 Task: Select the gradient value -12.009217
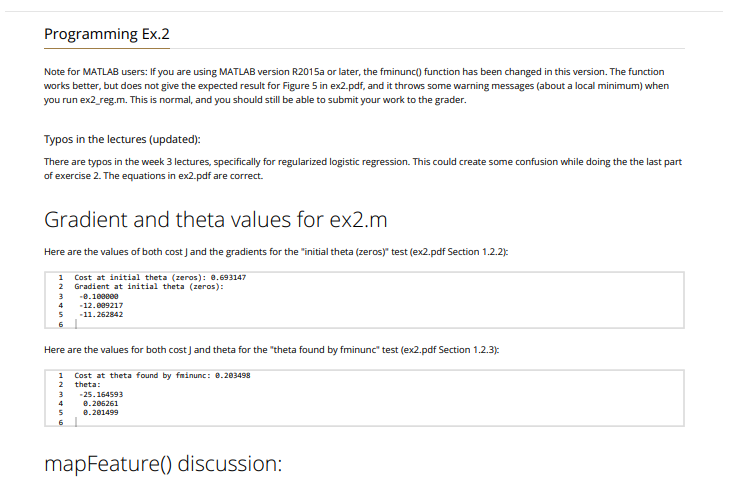(x=101, y=305)
